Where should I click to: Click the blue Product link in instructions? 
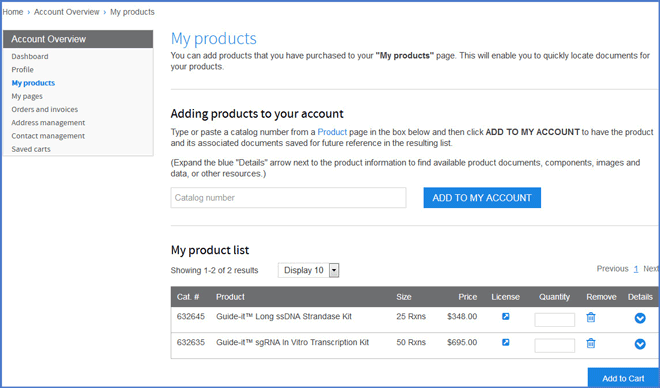(x=332, y=132)
